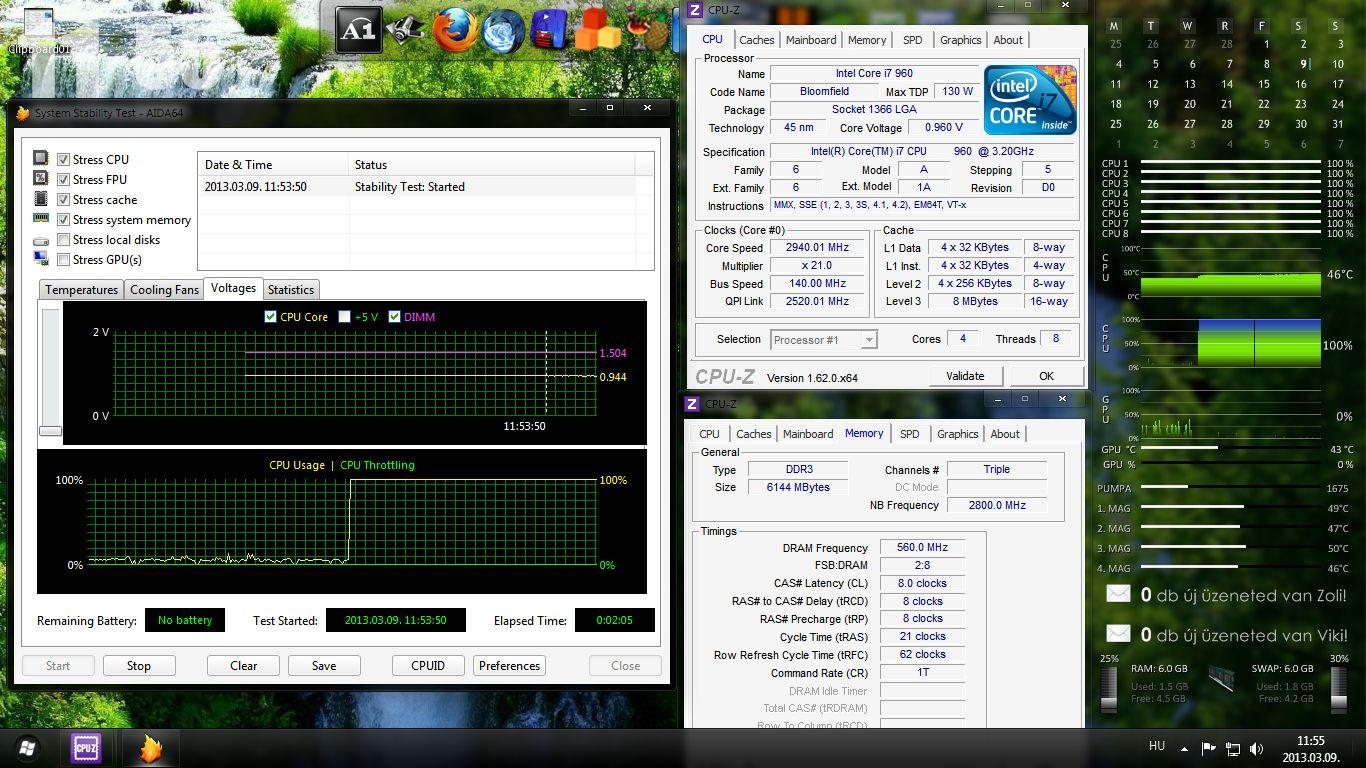Click the RAM module icon in the sidebar gadget
This screenshot has height=768, width=1366.
[x=1220, y=678]
